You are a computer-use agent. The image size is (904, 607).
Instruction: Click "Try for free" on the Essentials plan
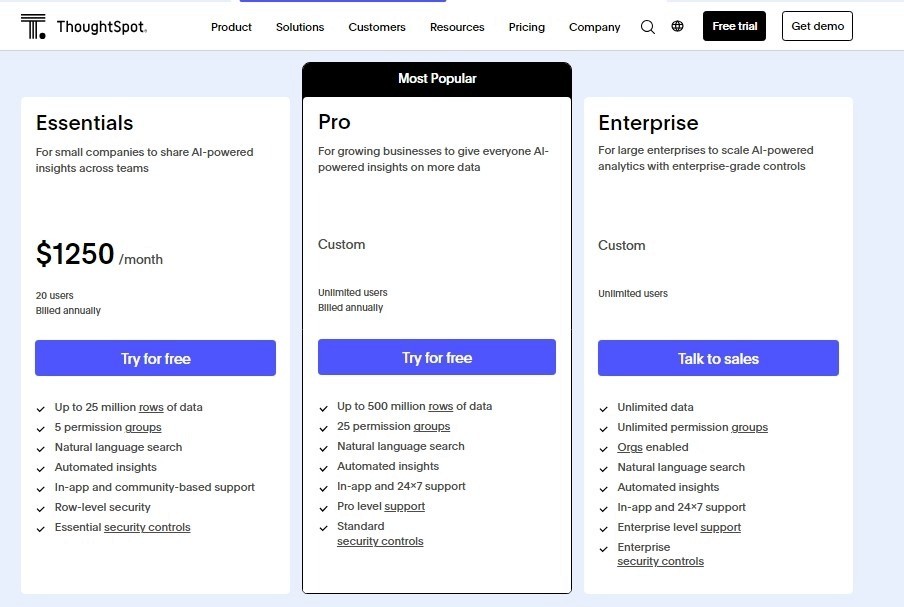pos(155,358)
